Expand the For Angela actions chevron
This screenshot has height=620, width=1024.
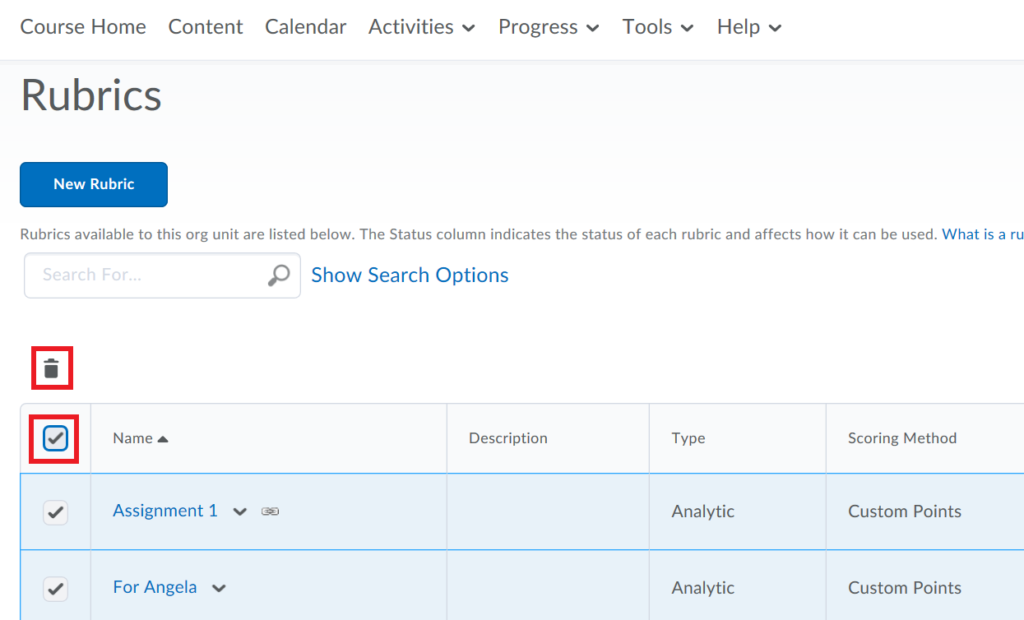coord(218,588)
